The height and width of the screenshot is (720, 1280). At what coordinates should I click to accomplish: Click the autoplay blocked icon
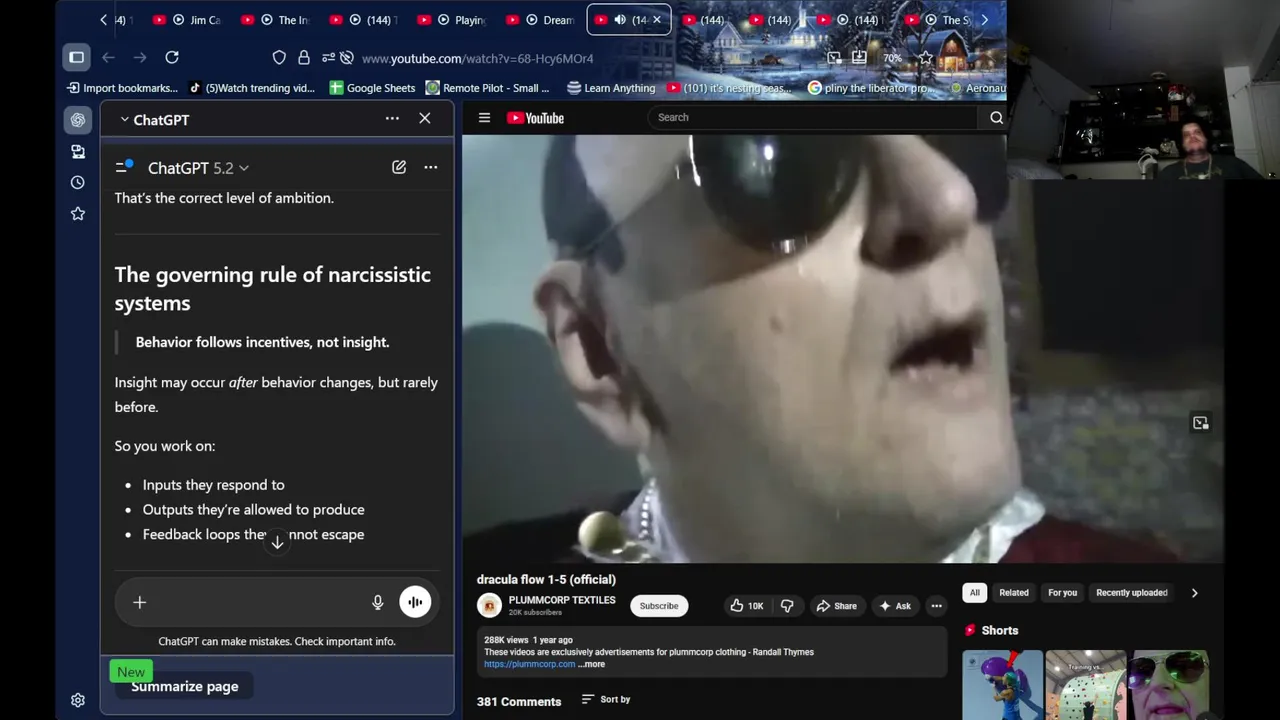(x=346, y=58)
